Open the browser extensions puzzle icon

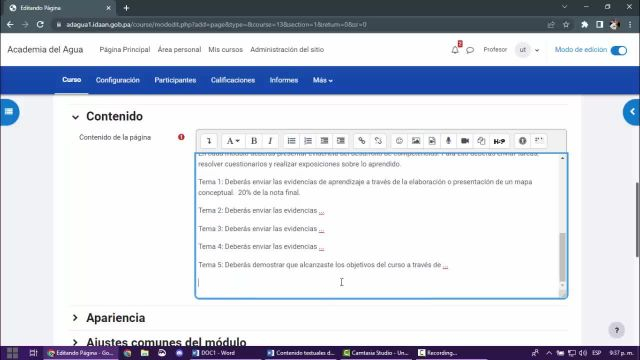point(584,24)
